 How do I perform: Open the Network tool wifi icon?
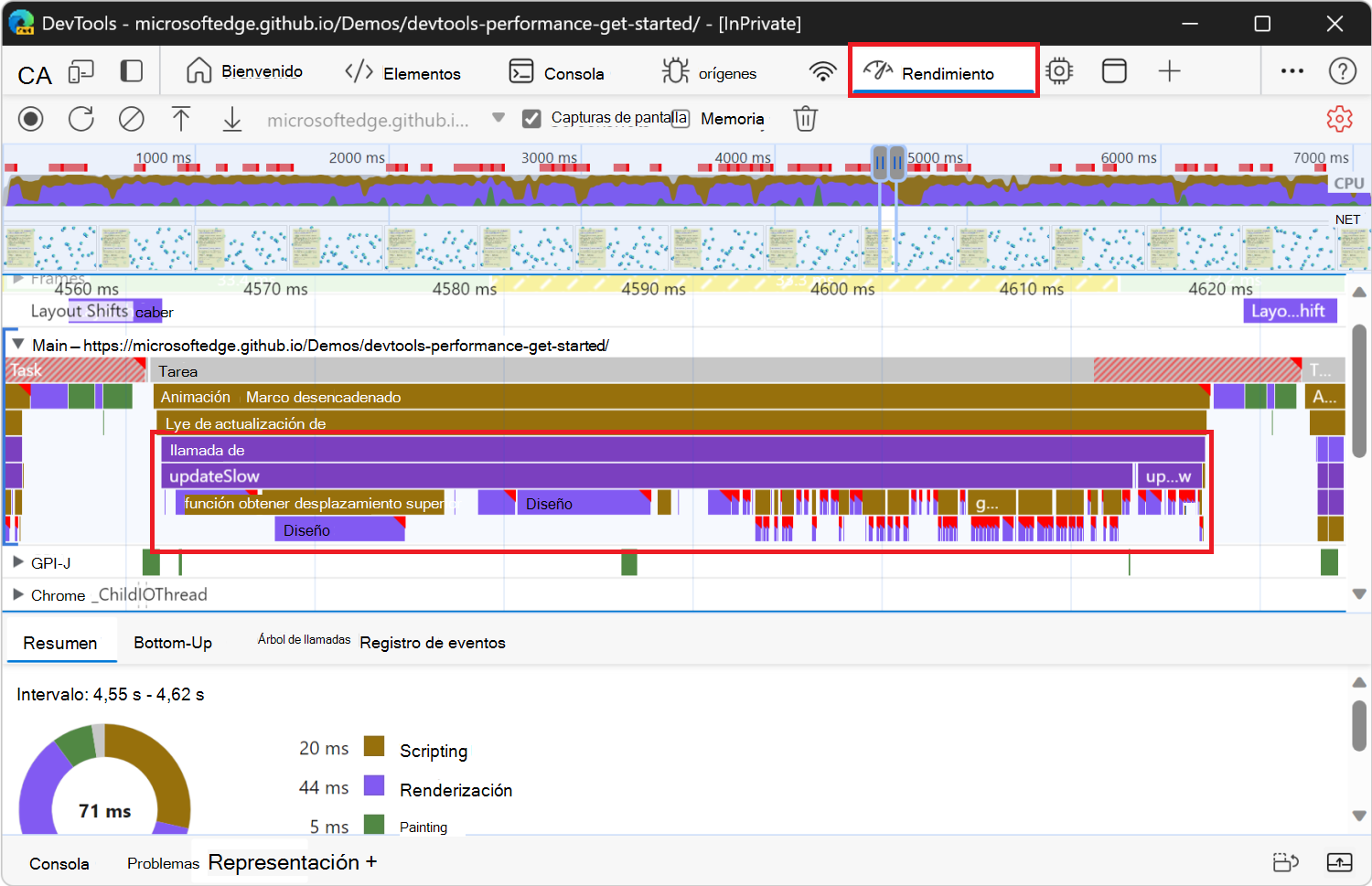click(823, 72)
